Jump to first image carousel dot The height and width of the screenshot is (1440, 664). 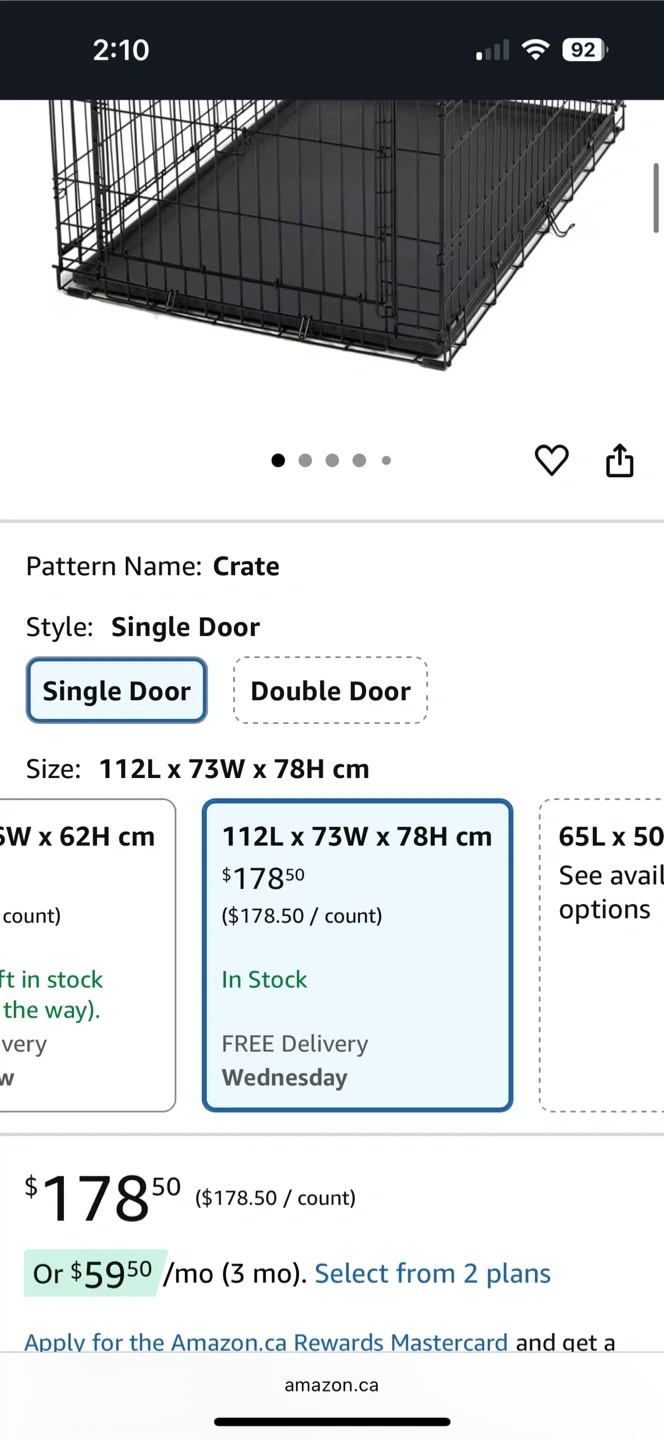pos(278,460)
